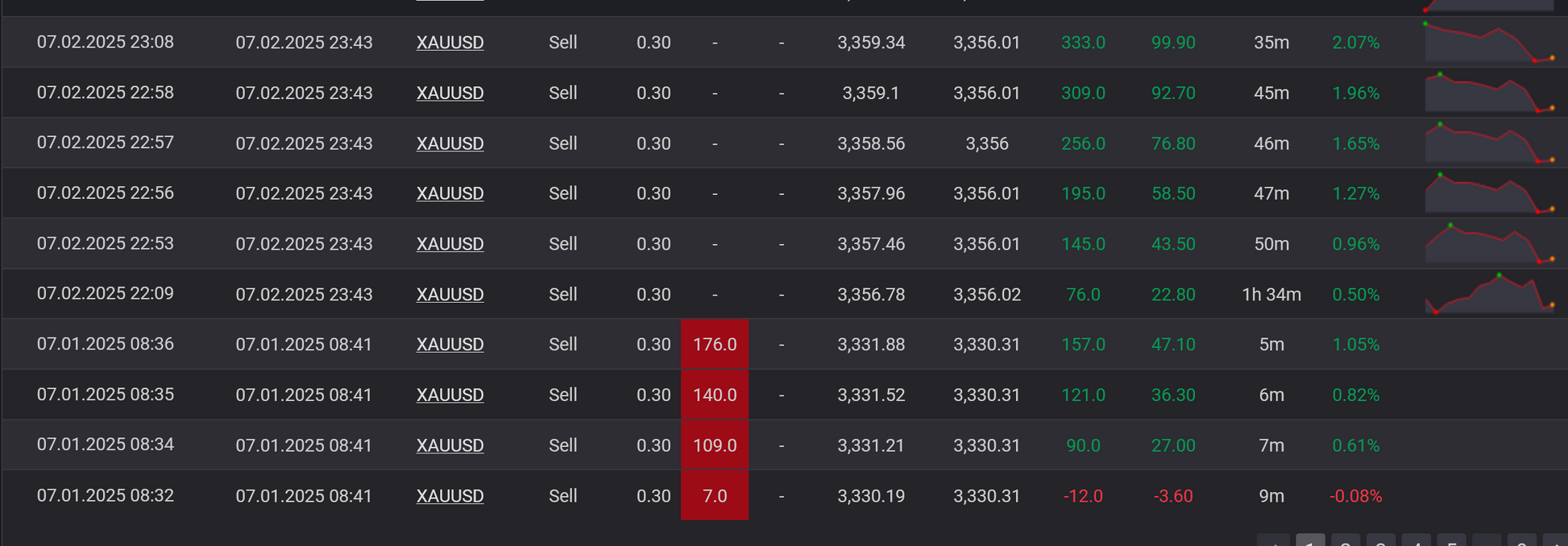Click mini chart on the 1.65% gain row

click(x=1489, y=144)
